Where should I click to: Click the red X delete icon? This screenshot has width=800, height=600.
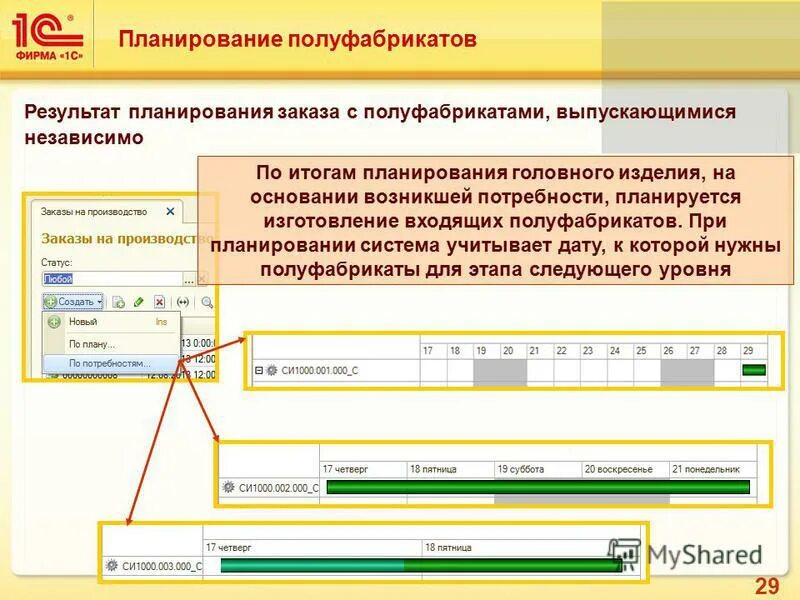tap(160, 303)
